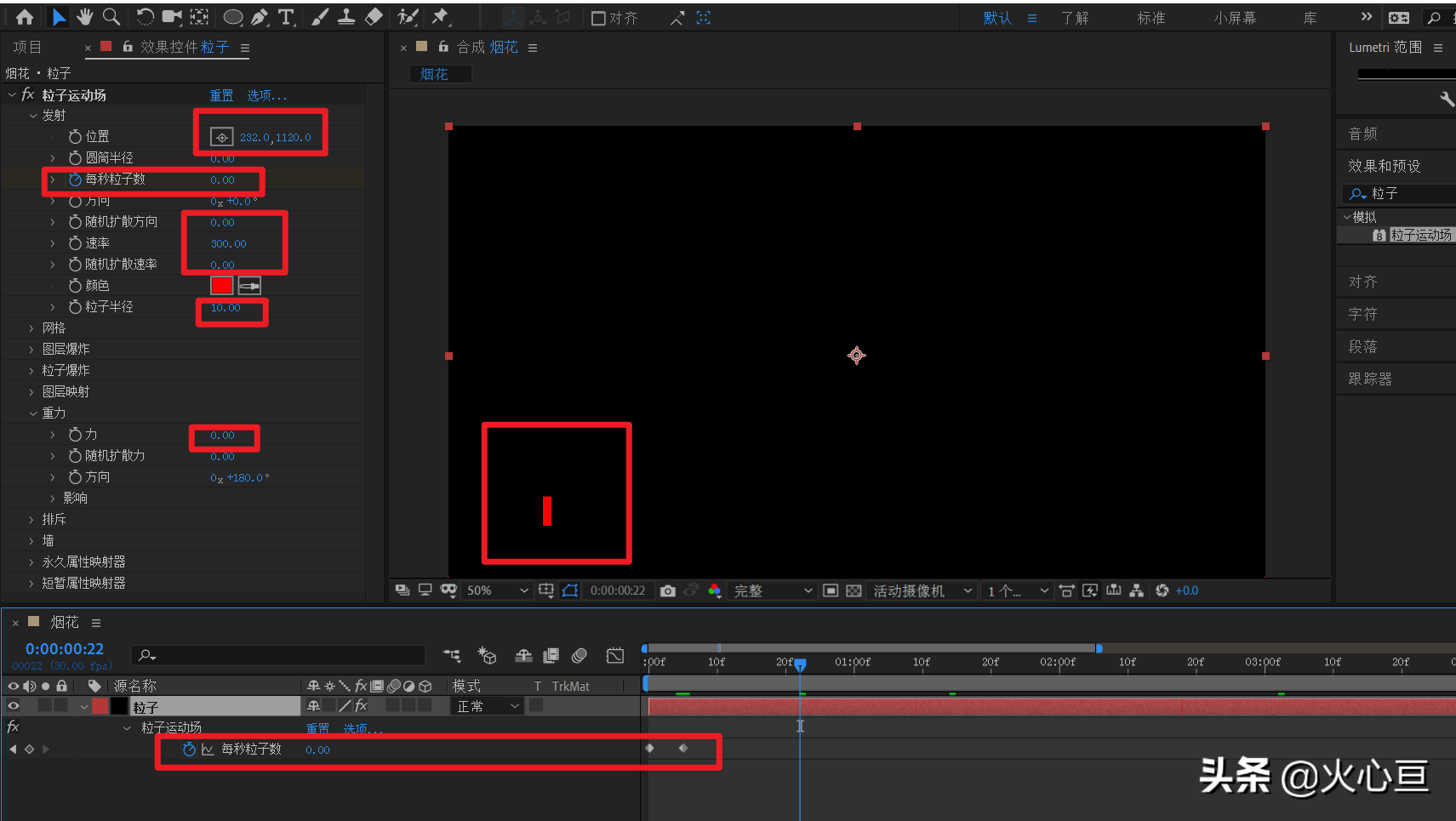Open the 活动摄像机 view dropdown
The height and width of the screenshot is (821, 1456).
pos(922,590)
